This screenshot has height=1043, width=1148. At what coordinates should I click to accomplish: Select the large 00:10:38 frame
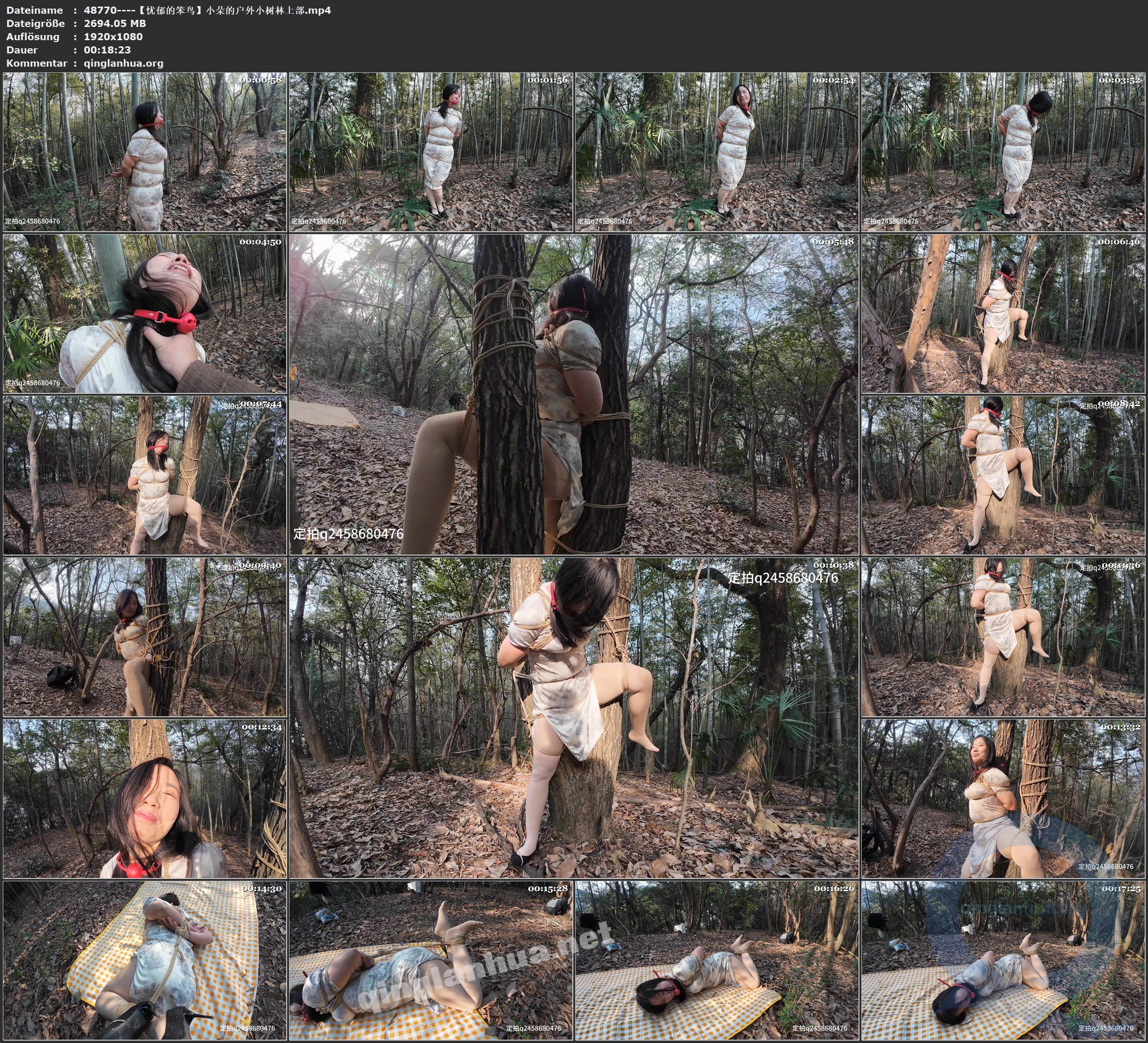click(x=573, y=717)
